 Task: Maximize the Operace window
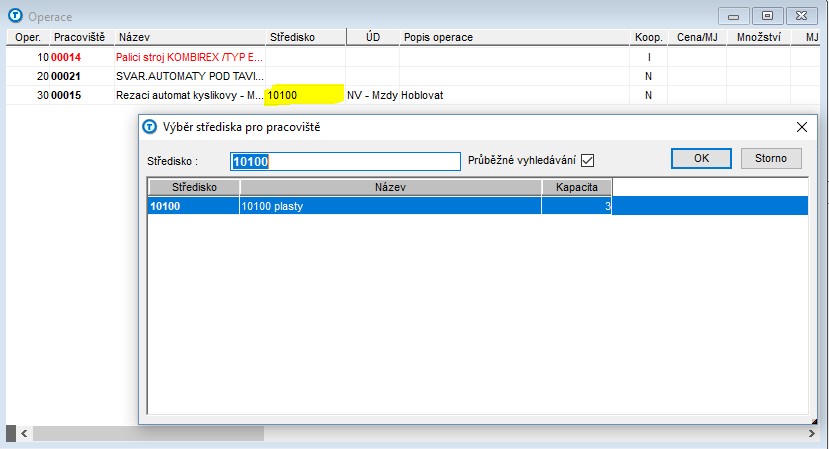pyautogui.click(x=768, y=16)
